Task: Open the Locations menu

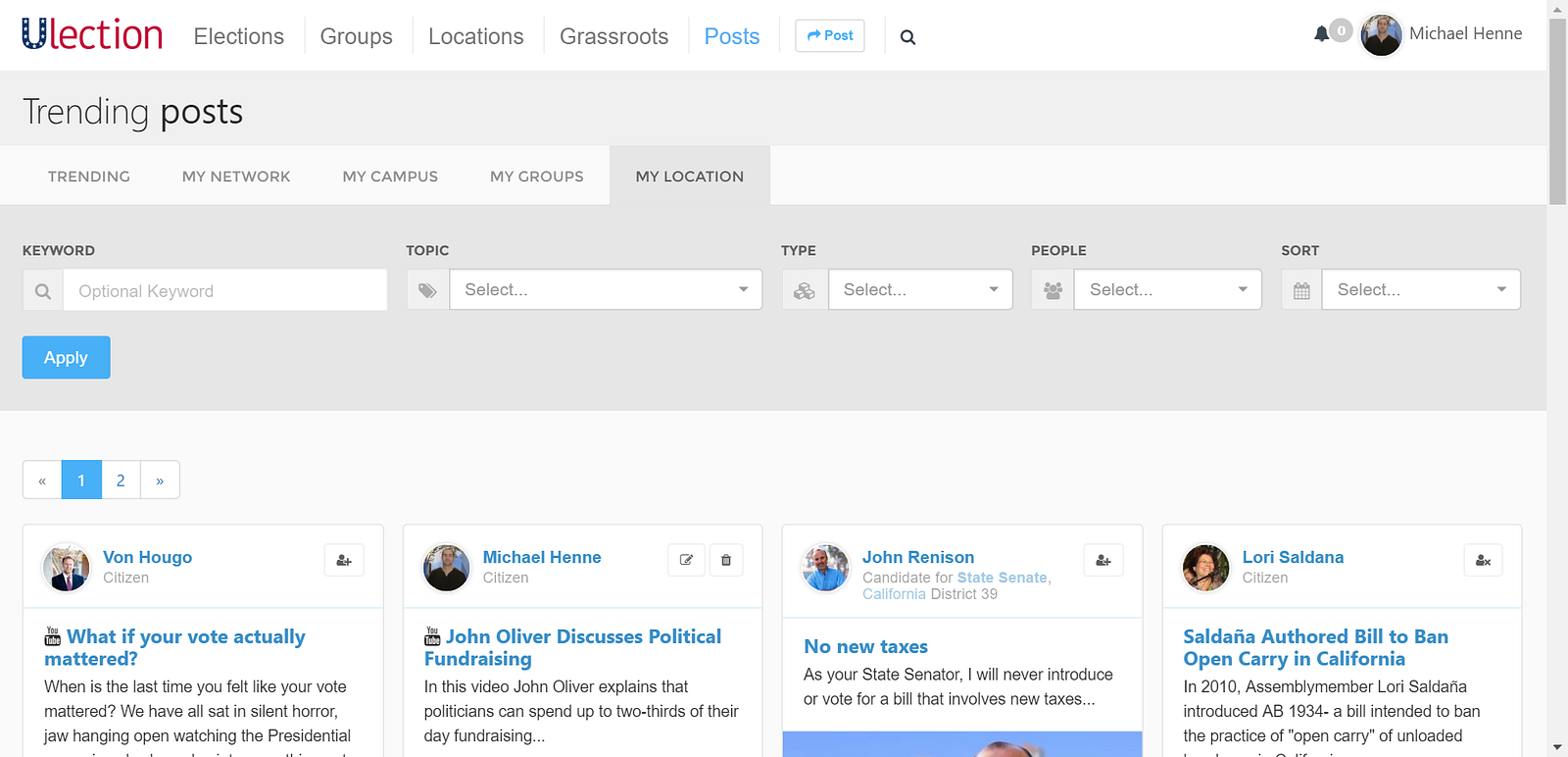Action: tap(476, 36)
